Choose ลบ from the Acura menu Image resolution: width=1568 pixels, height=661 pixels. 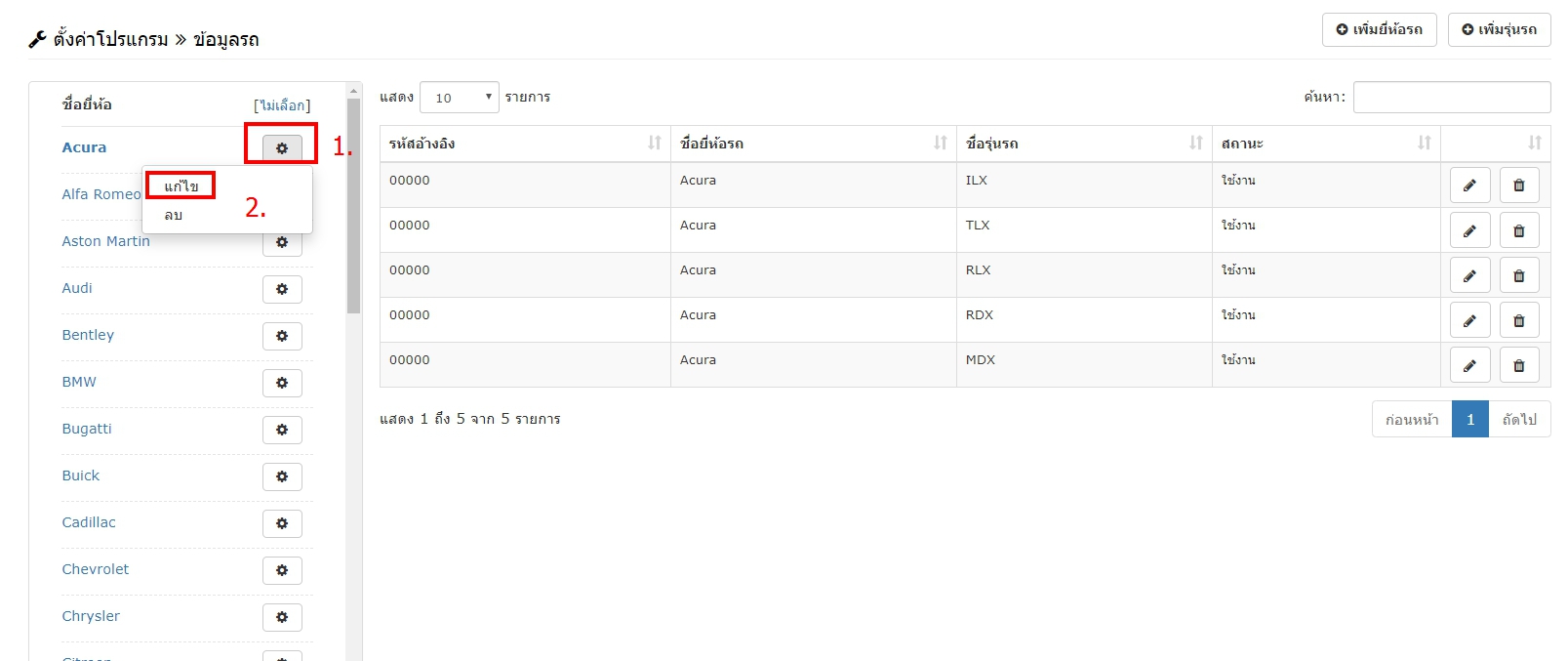click(174, 215)
